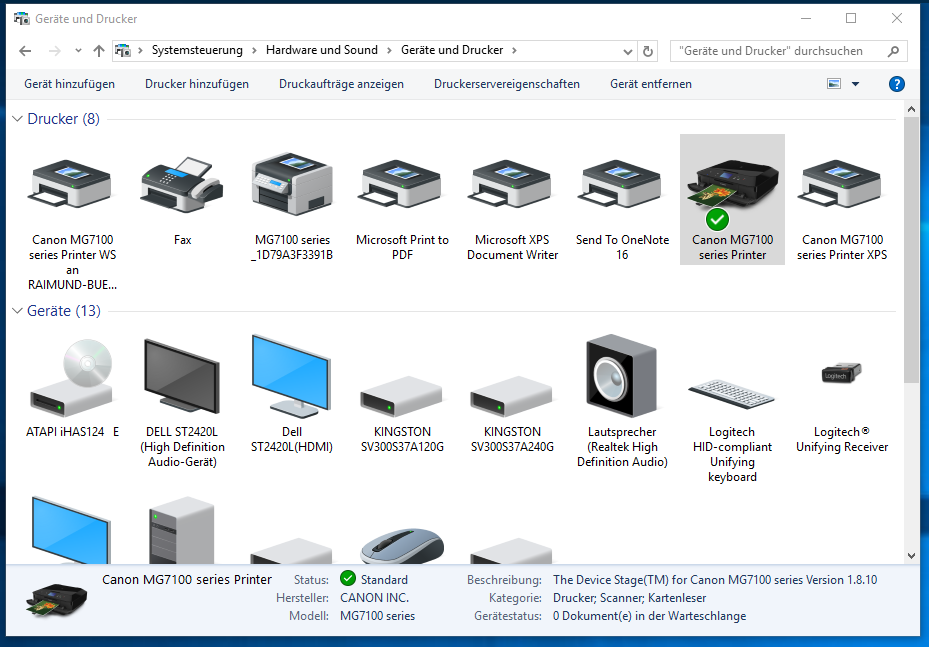929x647 pixels.
Task: Click Gerät hinzufügen in the toolbar
Action: [69, 84]
